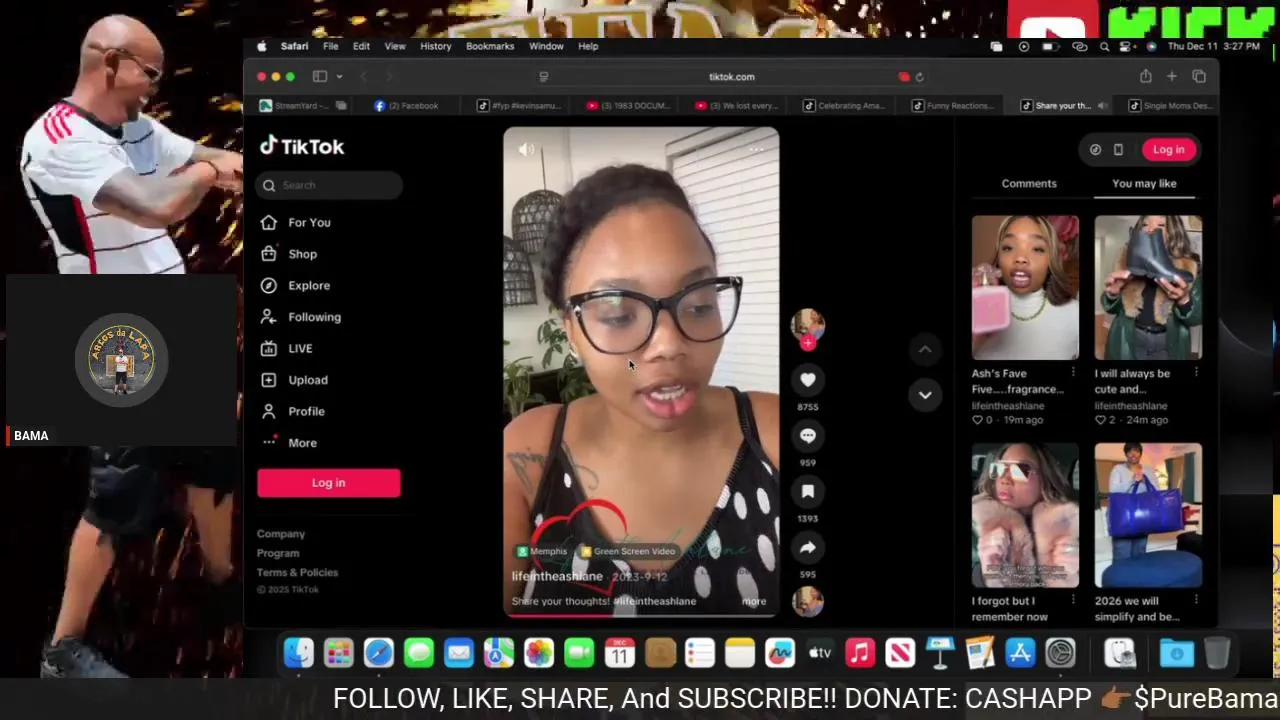Follow the creator via red plus badge
This screenshot has height=720, width=1280.
coord(808,343)
